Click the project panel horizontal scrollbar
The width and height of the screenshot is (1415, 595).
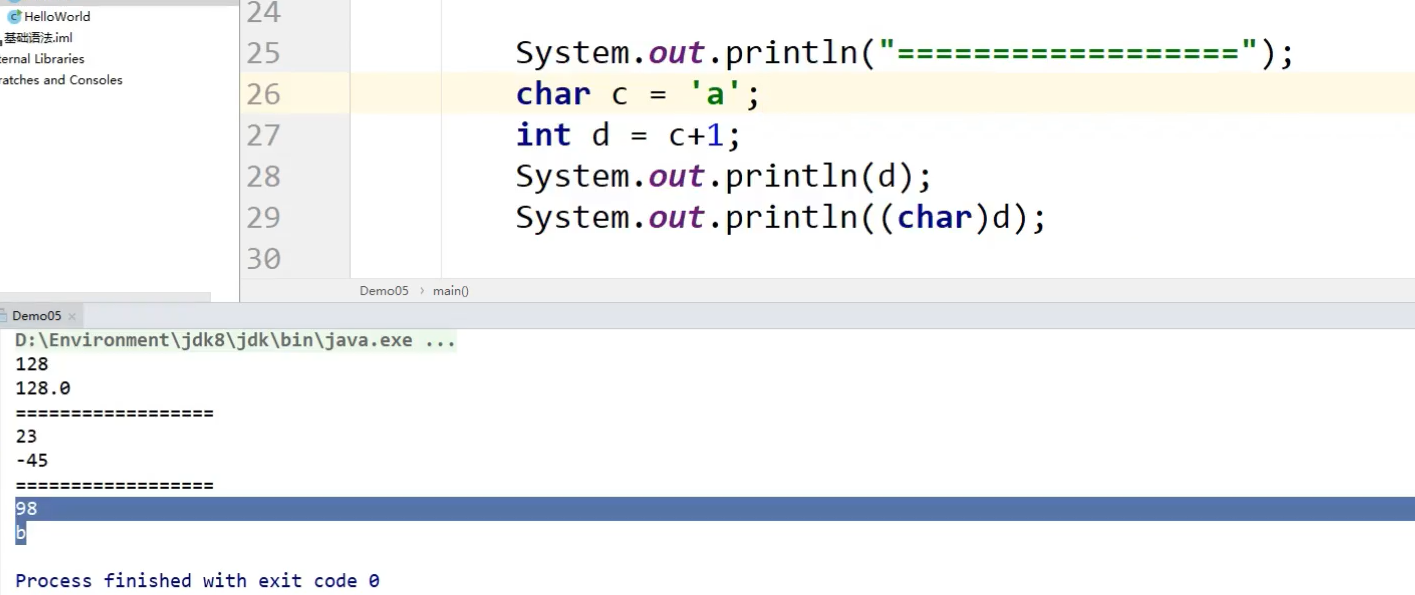pos(105,297)
